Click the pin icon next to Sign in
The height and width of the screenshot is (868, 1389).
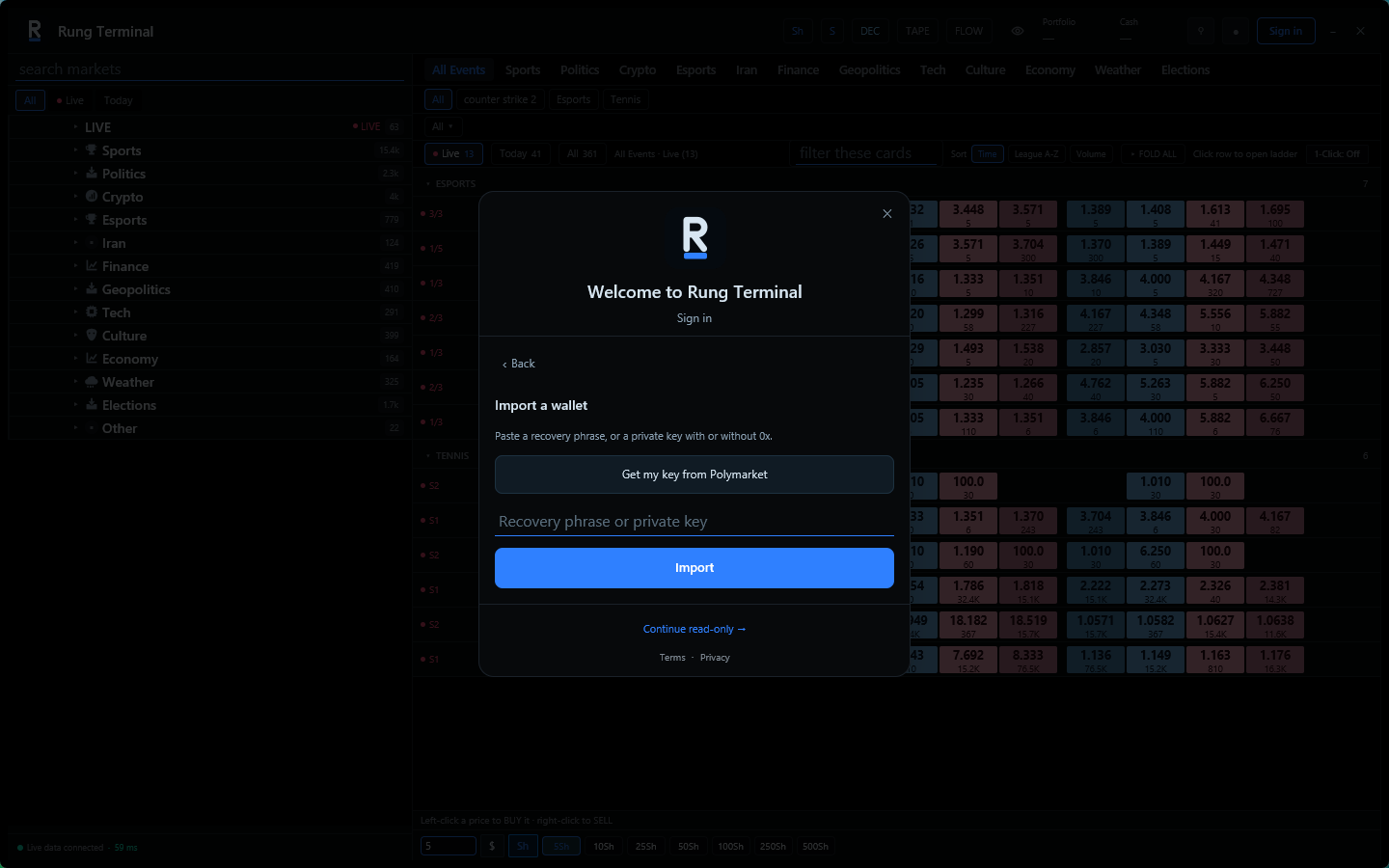(1201, 31)
